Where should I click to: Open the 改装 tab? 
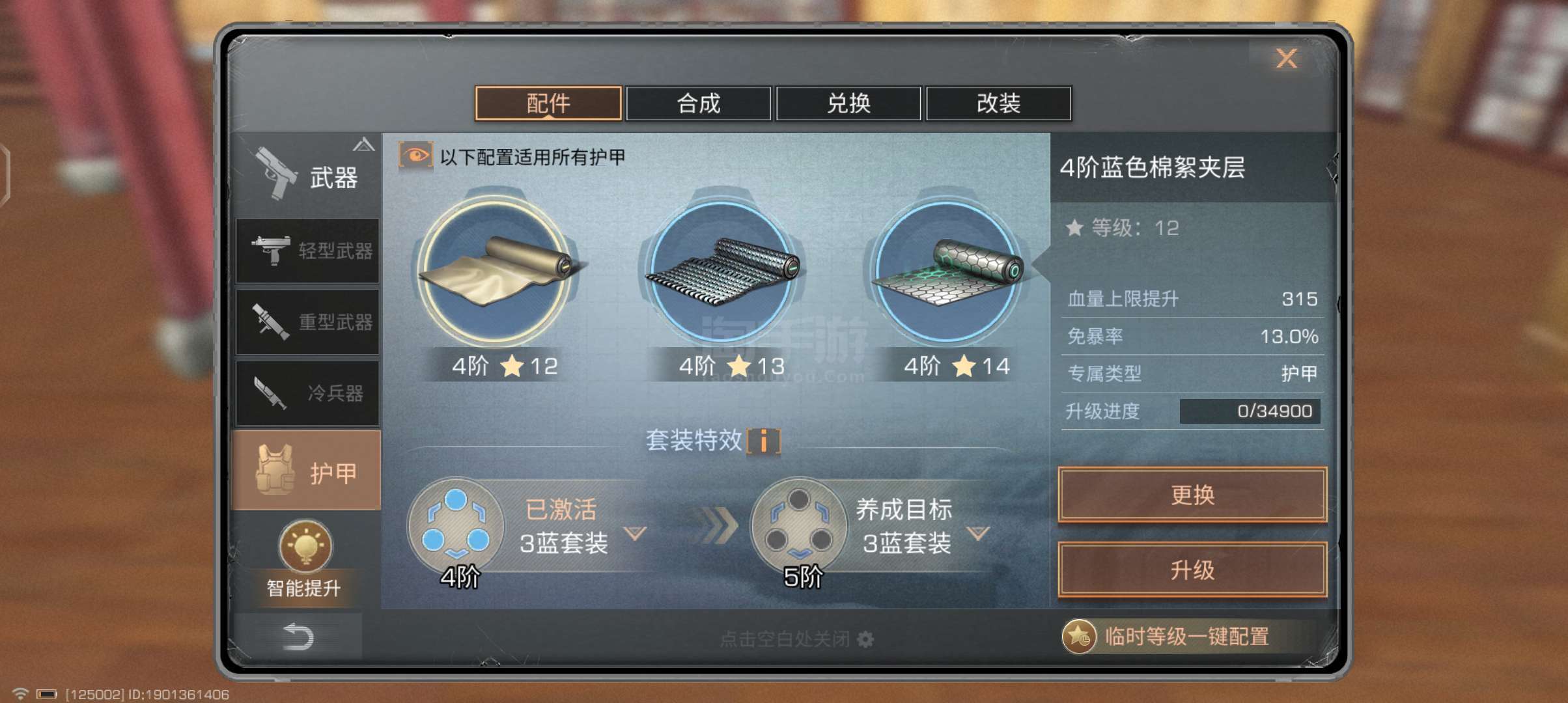click(998, 103)
